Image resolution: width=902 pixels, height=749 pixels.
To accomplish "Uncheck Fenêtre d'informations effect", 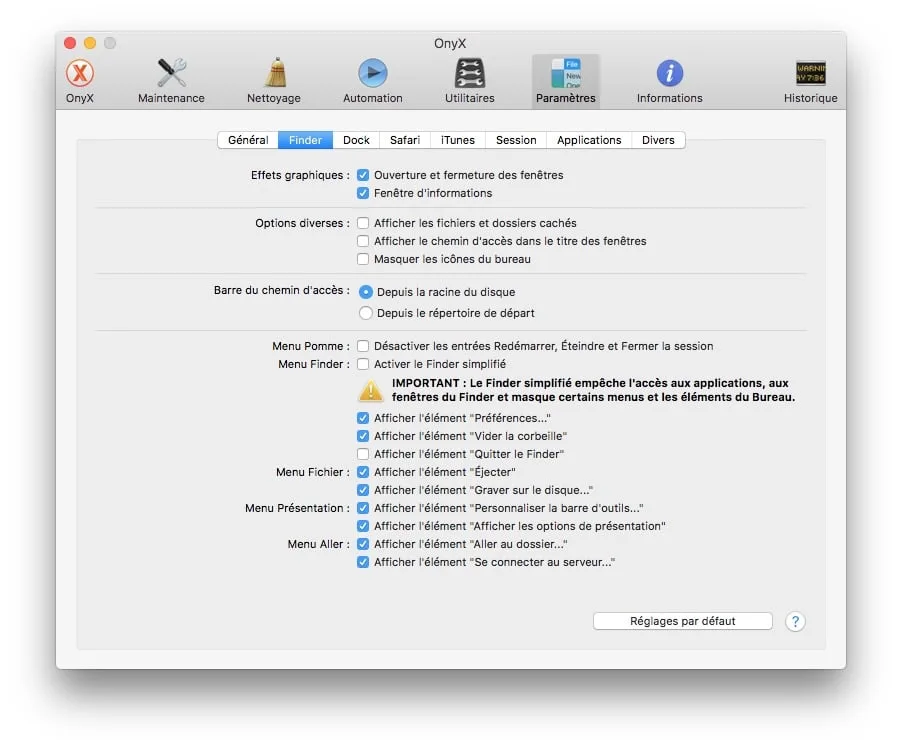I will pos(363,193).
